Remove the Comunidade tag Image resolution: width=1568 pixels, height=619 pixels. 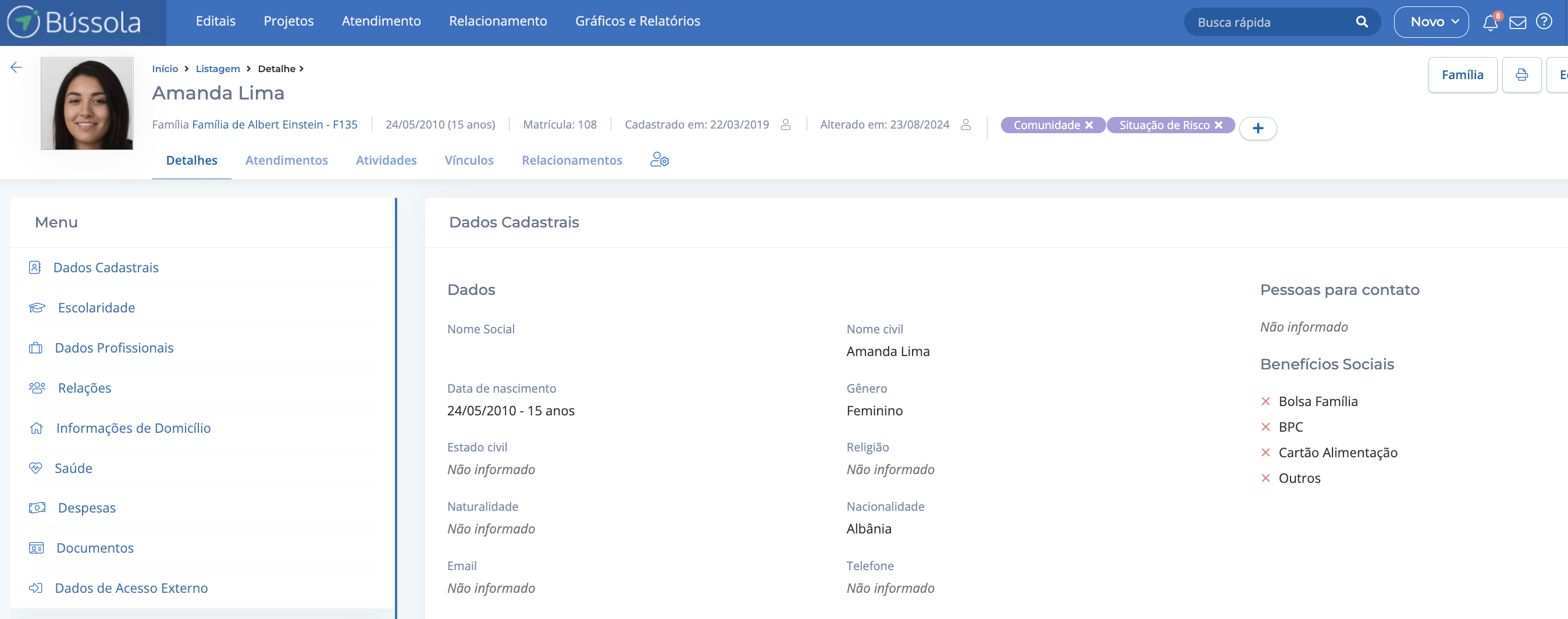tap(1089, 124)
